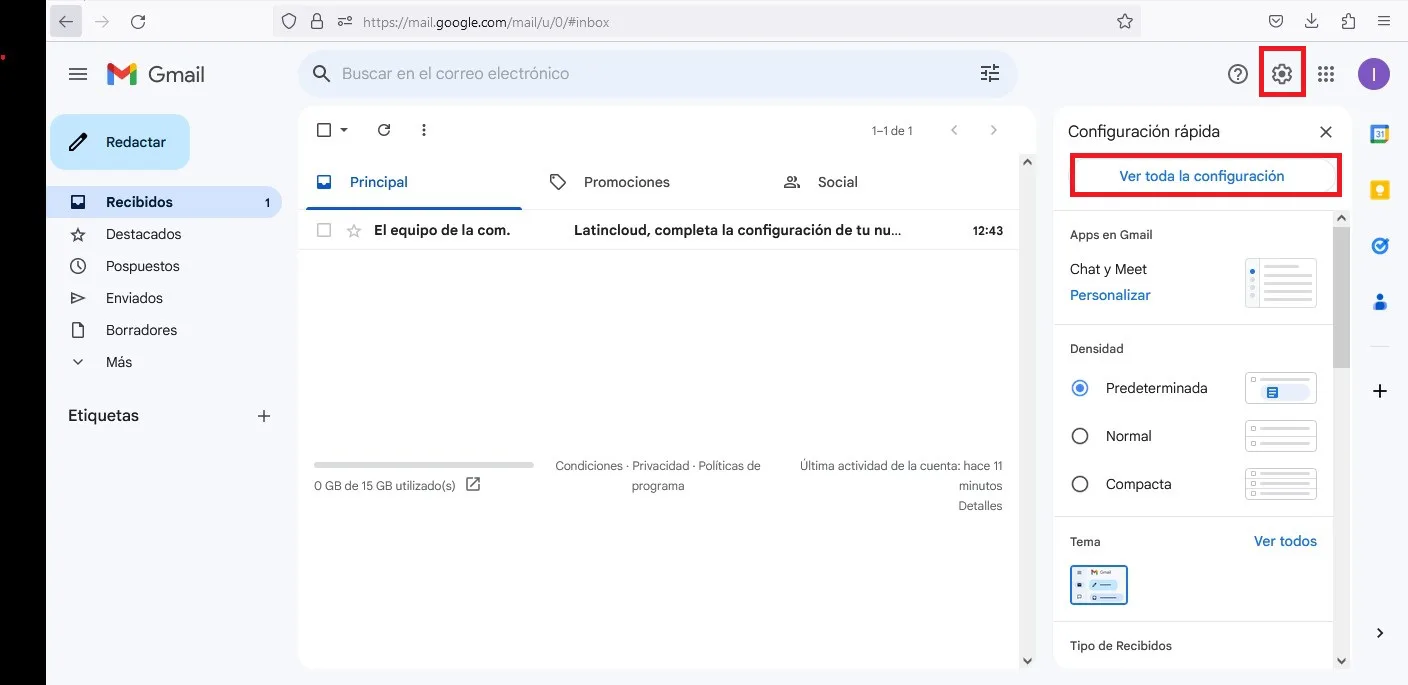Expand the Más section in sidebar
Screen dimensions: 1408x685
click(x=119, y=362)
